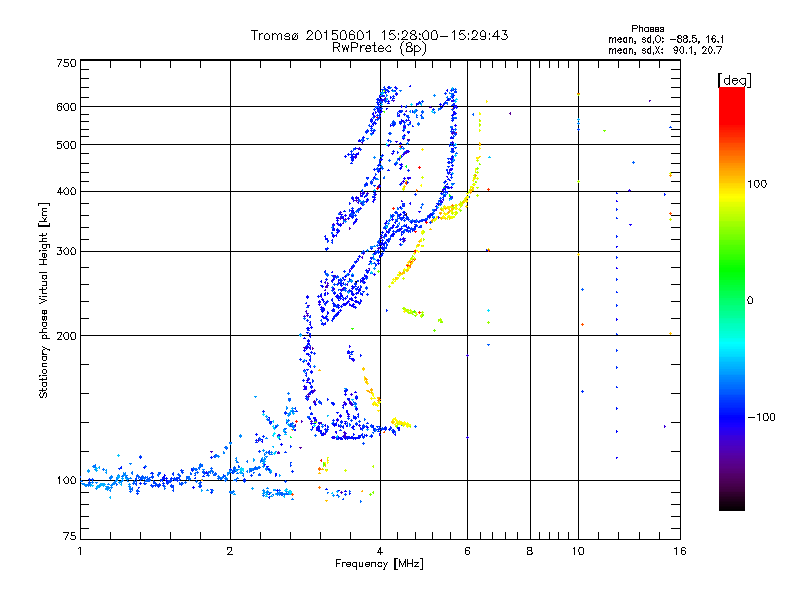Click the y-axis tick label "600"
The width and height of the screenshot is (800, 600).
click(x=66, y=107)
